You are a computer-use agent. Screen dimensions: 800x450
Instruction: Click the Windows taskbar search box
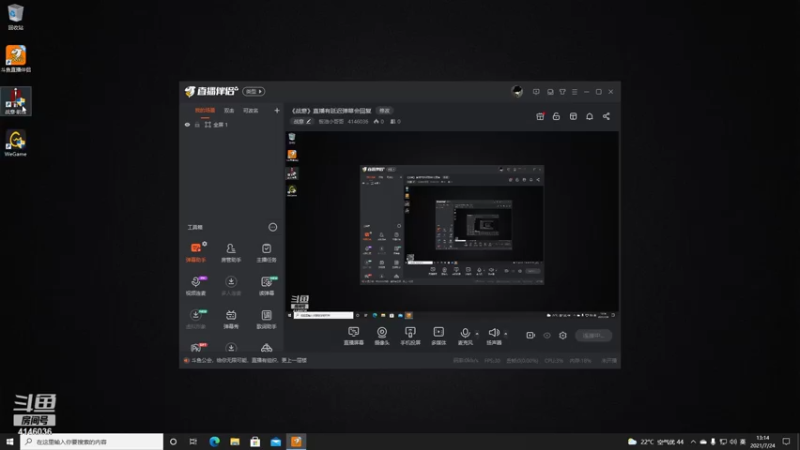pyautogui.click(x=92, y=441)
